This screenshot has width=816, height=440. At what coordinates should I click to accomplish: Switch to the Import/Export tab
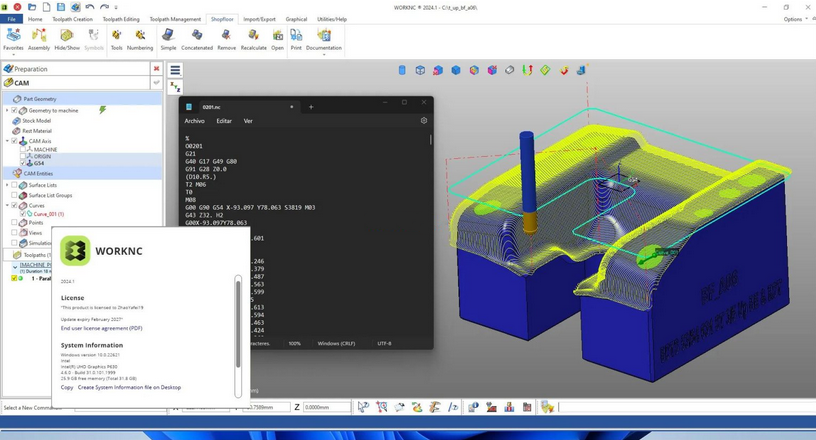coord(259,19)
